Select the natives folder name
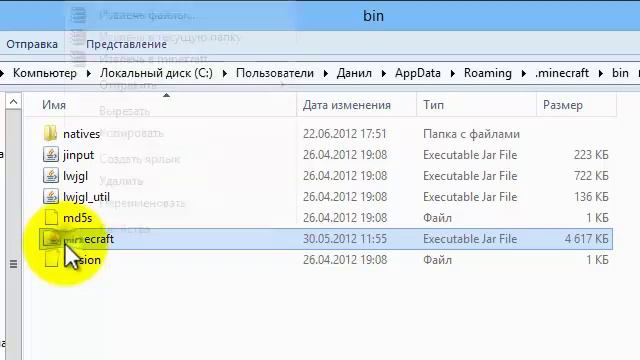Viewport: 640px width, 360px height. [81, 134]
